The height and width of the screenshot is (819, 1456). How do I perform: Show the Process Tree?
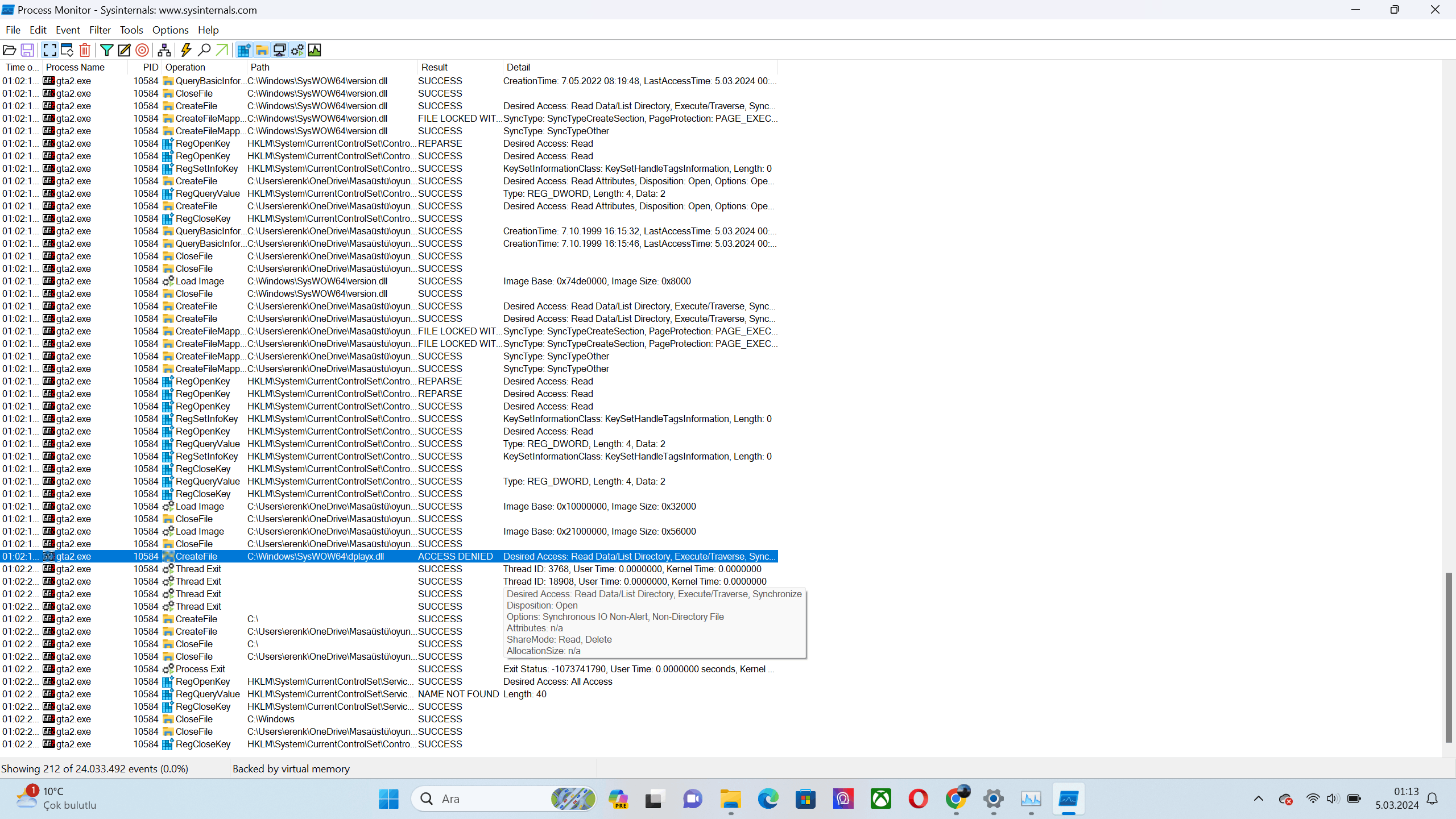point(164,50)
